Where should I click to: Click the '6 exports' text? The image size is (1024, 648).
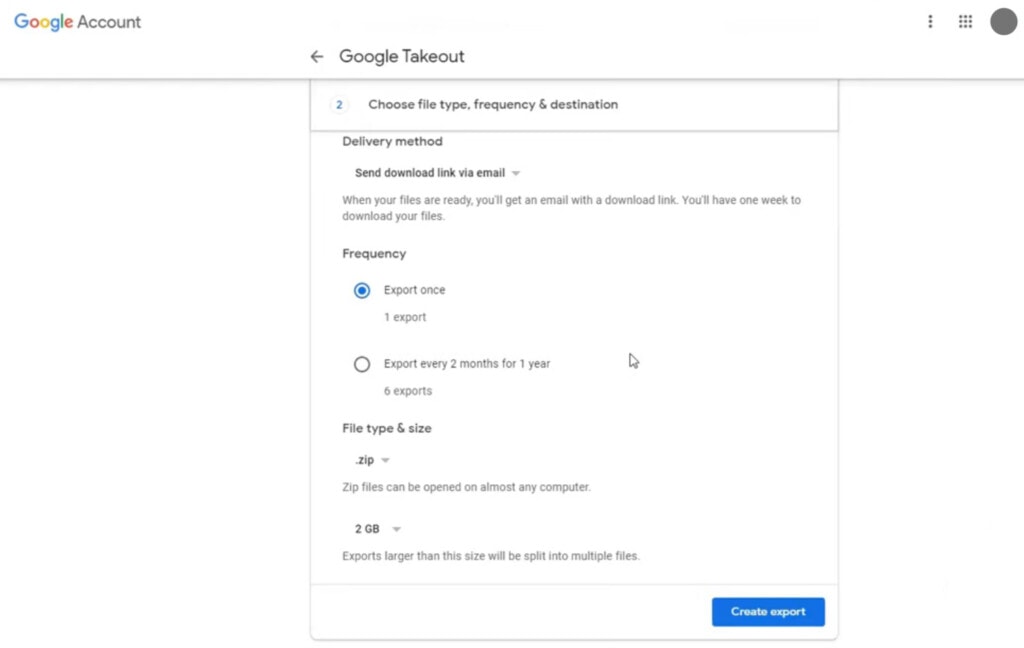click(408, 391)
